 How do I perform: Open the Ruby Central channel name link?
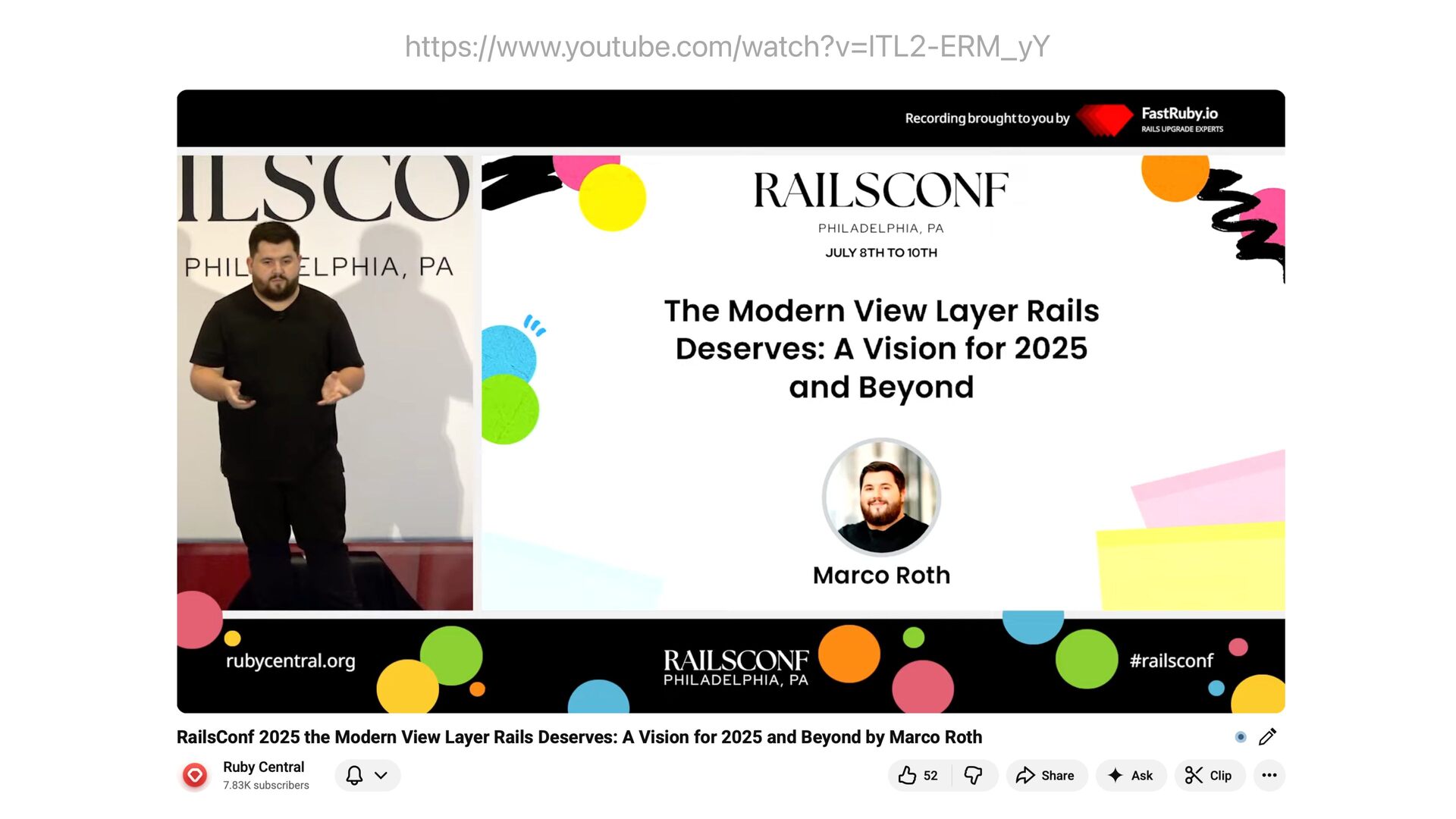[263, 767]
